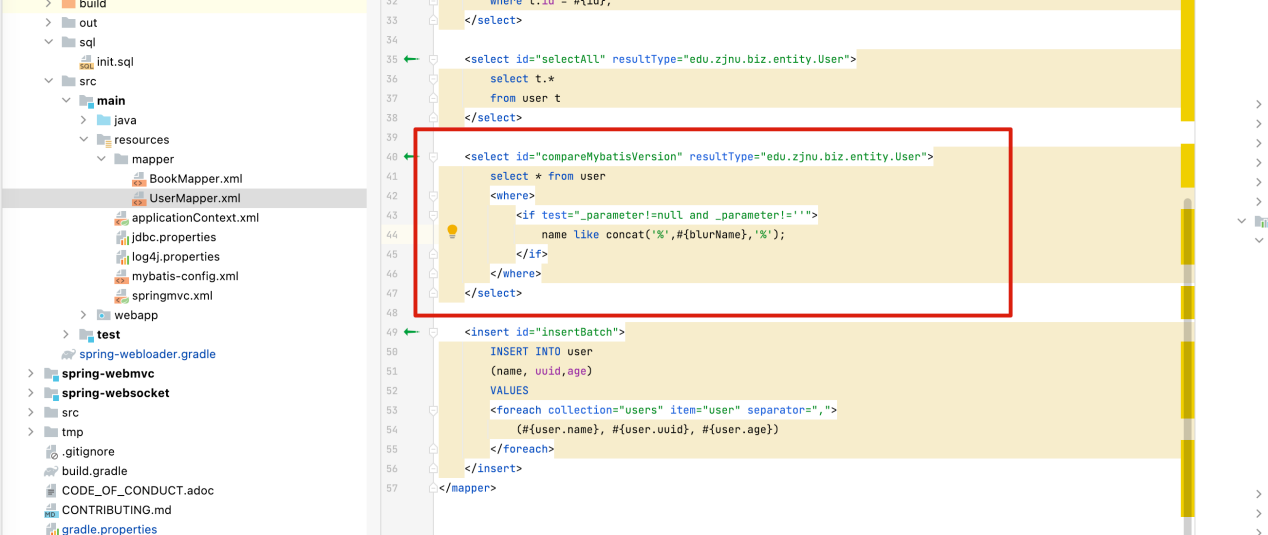1268x535 pixels.
Task: Click the yellow warning stripe in error gutter
Action: [x=1188, y=60]
